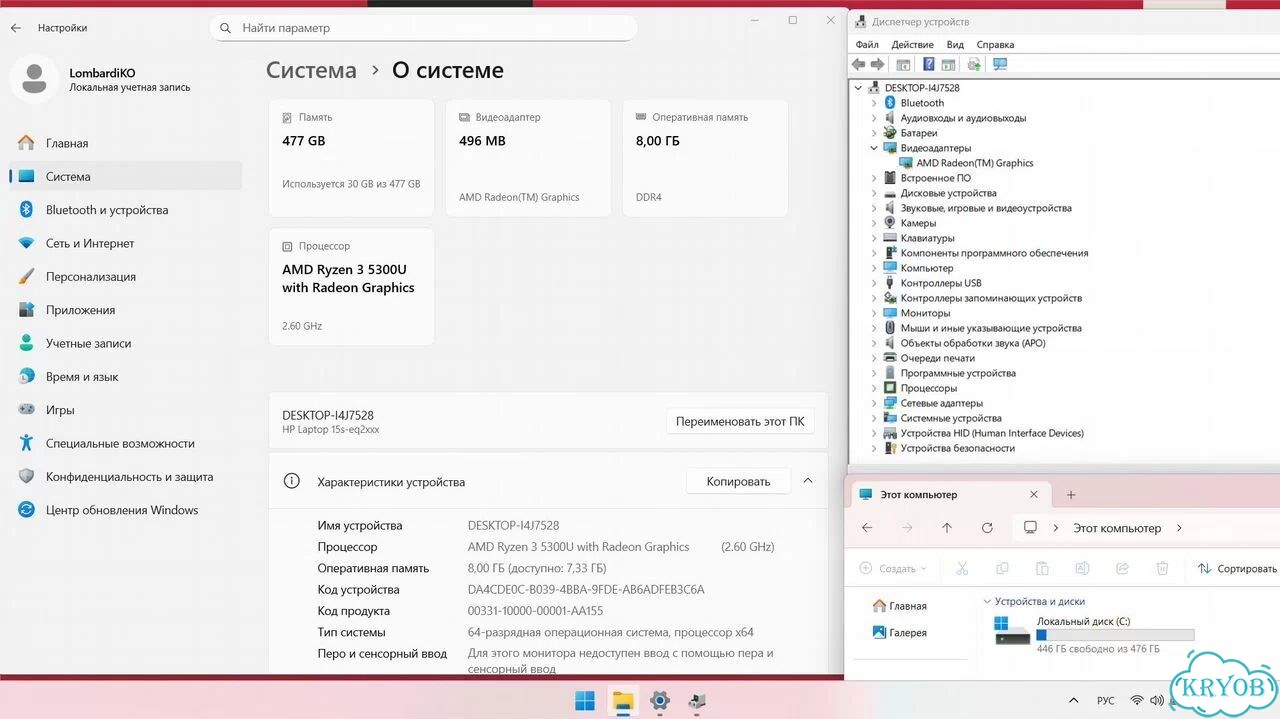Screen dimensions: 1280x719
Task: Click the Delete trash icon in Explorer
Action: coord(1162,568)
